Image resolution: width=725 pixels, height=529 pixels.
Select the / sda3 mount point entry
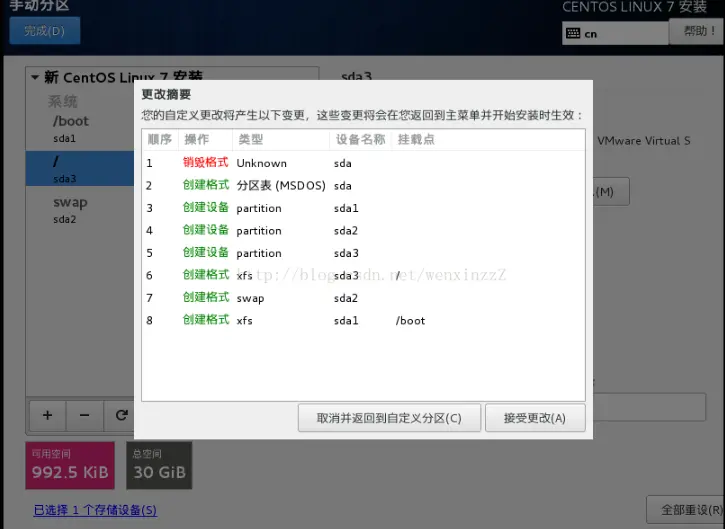click(80, 169)
